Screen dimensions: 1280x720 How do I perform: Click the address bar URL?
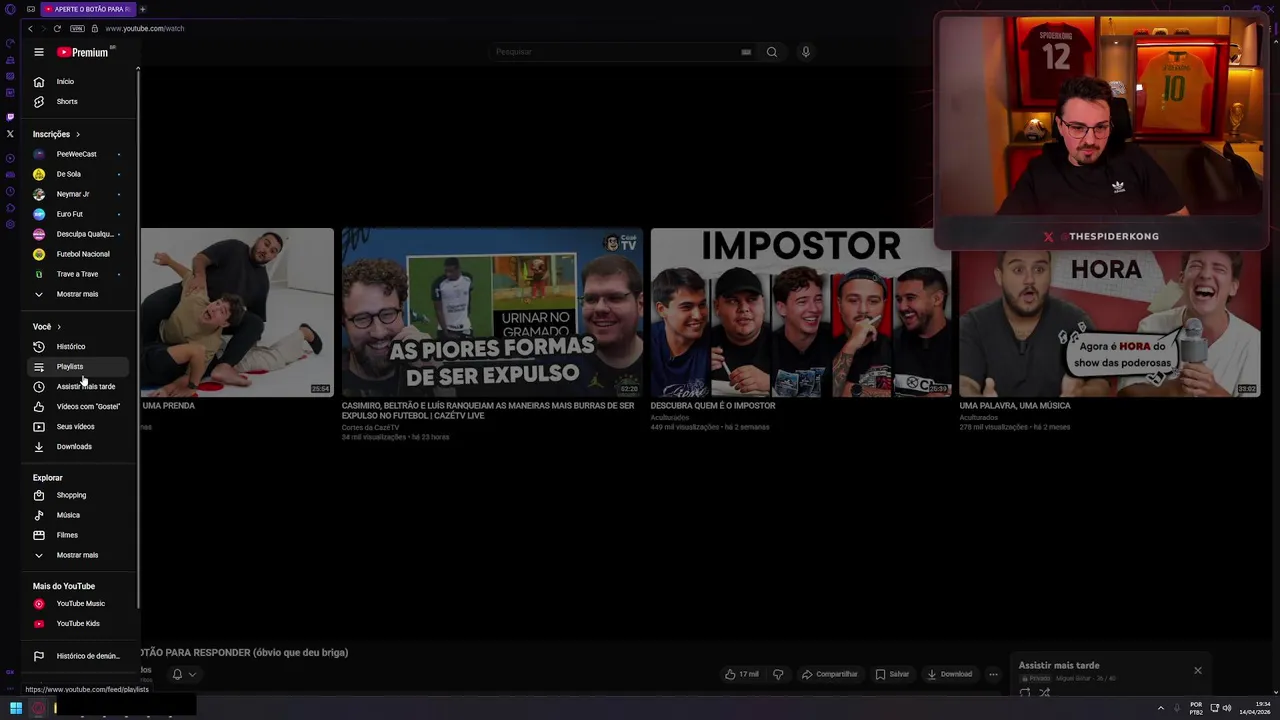145,28
